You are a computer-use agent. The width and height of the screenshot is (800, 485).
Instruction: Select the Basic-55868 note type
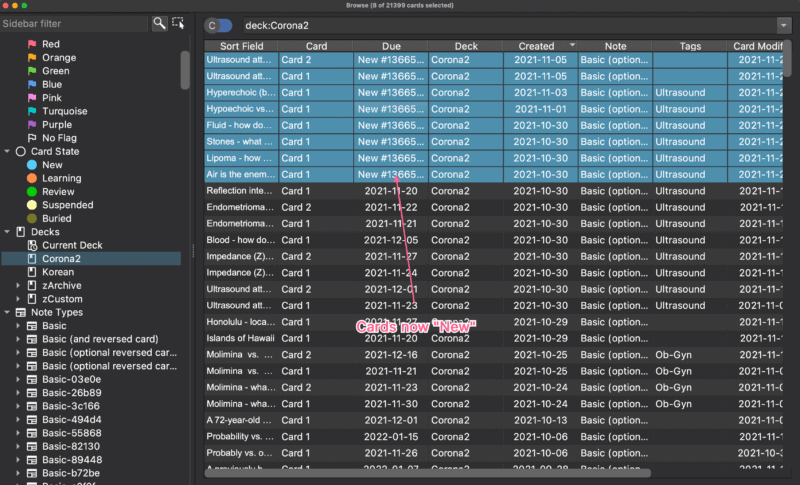pyautogui.click(x=71, y=433)
